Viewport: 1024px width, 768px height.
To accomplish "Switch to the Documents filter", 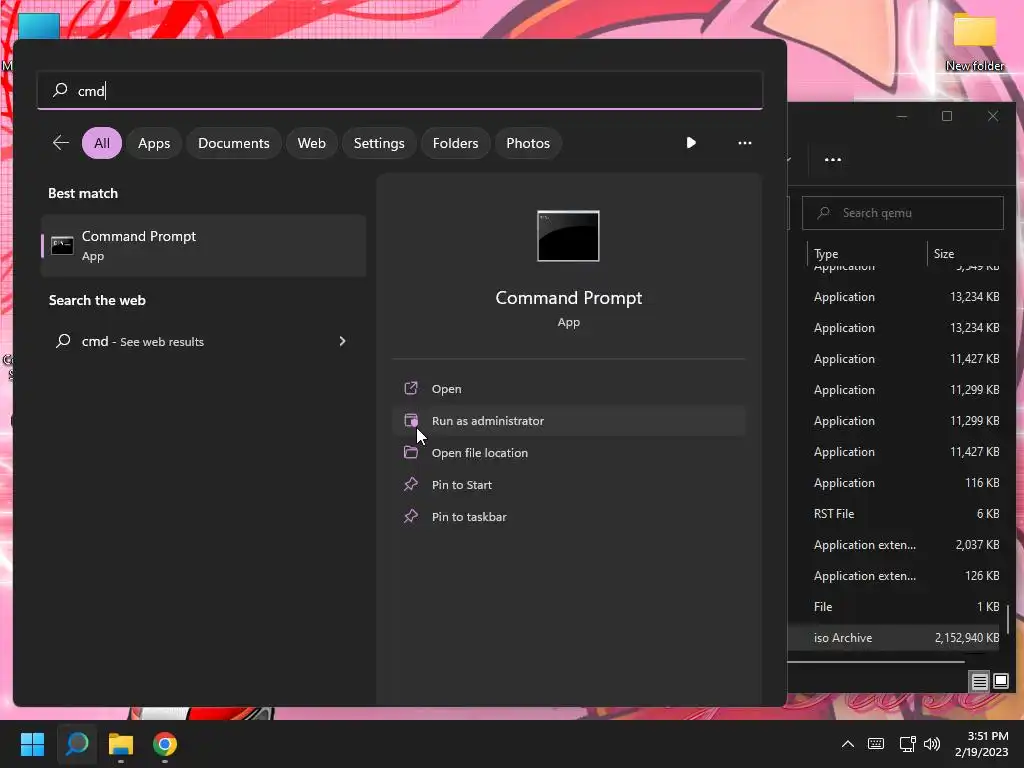I will 234,143.
